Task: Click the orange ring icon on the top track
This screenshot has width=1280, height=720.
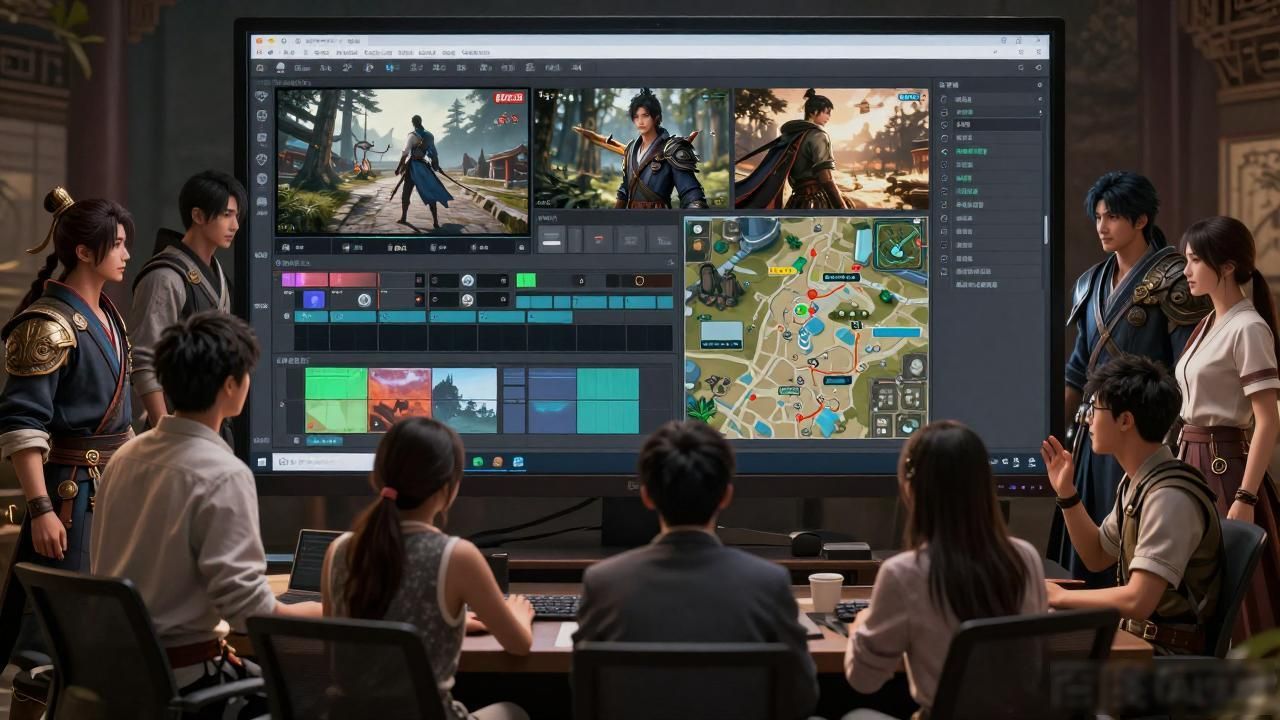Action: tap(639, 281)
